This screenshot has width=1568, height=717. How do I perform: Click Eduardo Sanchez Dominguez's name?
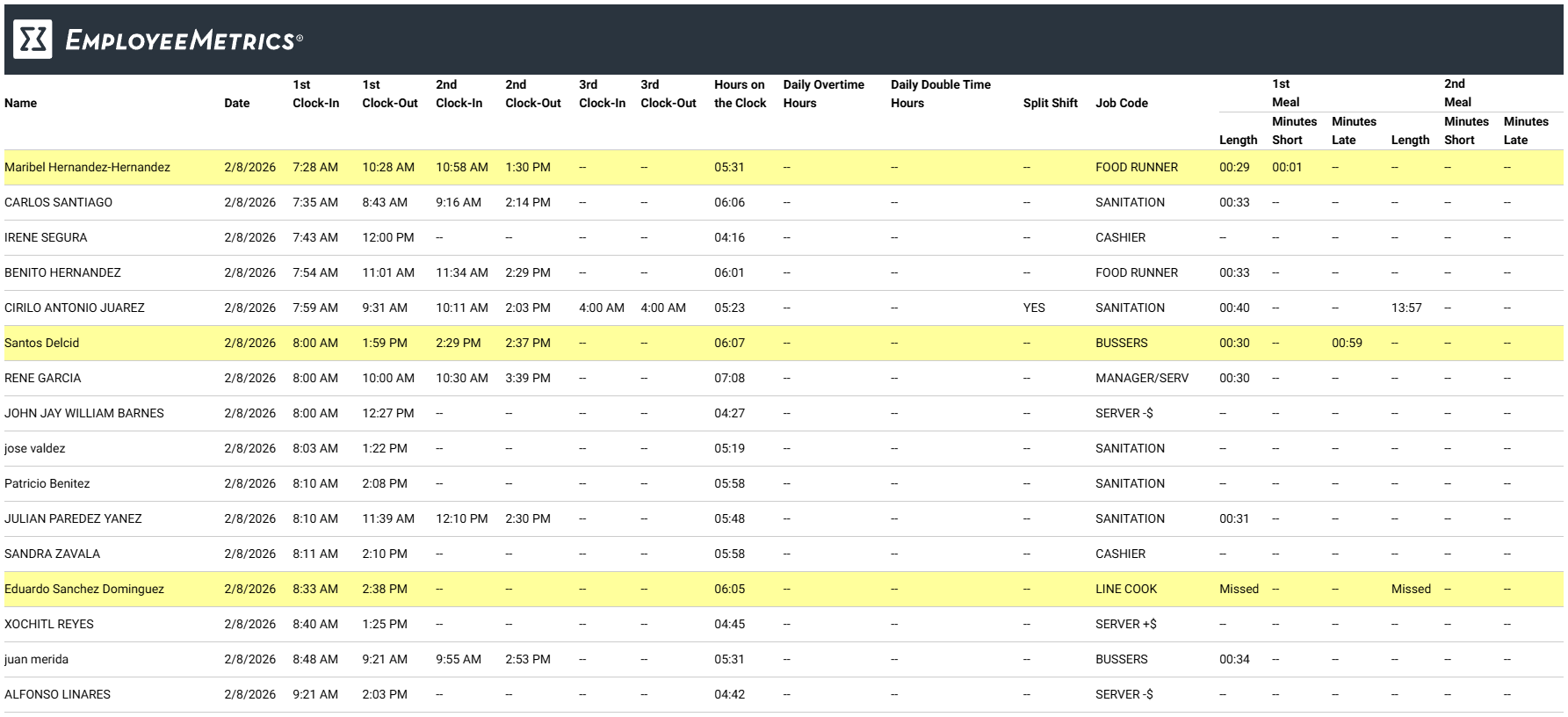click(x=84, y=589)
